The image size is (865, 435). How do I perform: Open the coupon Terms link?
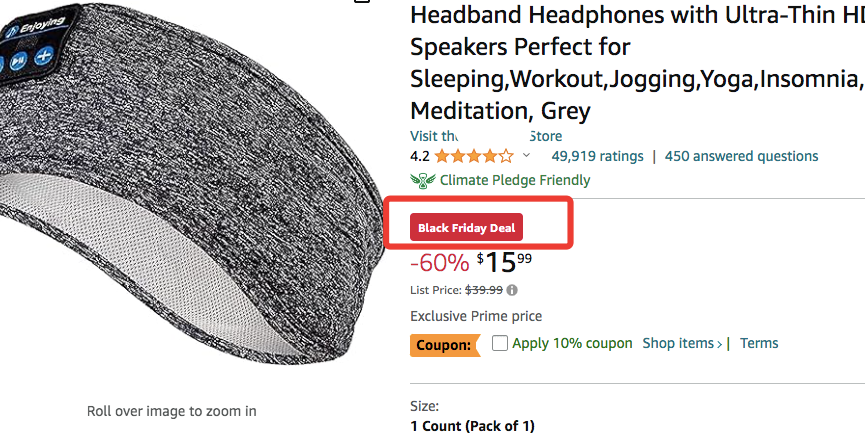point(759,344)
